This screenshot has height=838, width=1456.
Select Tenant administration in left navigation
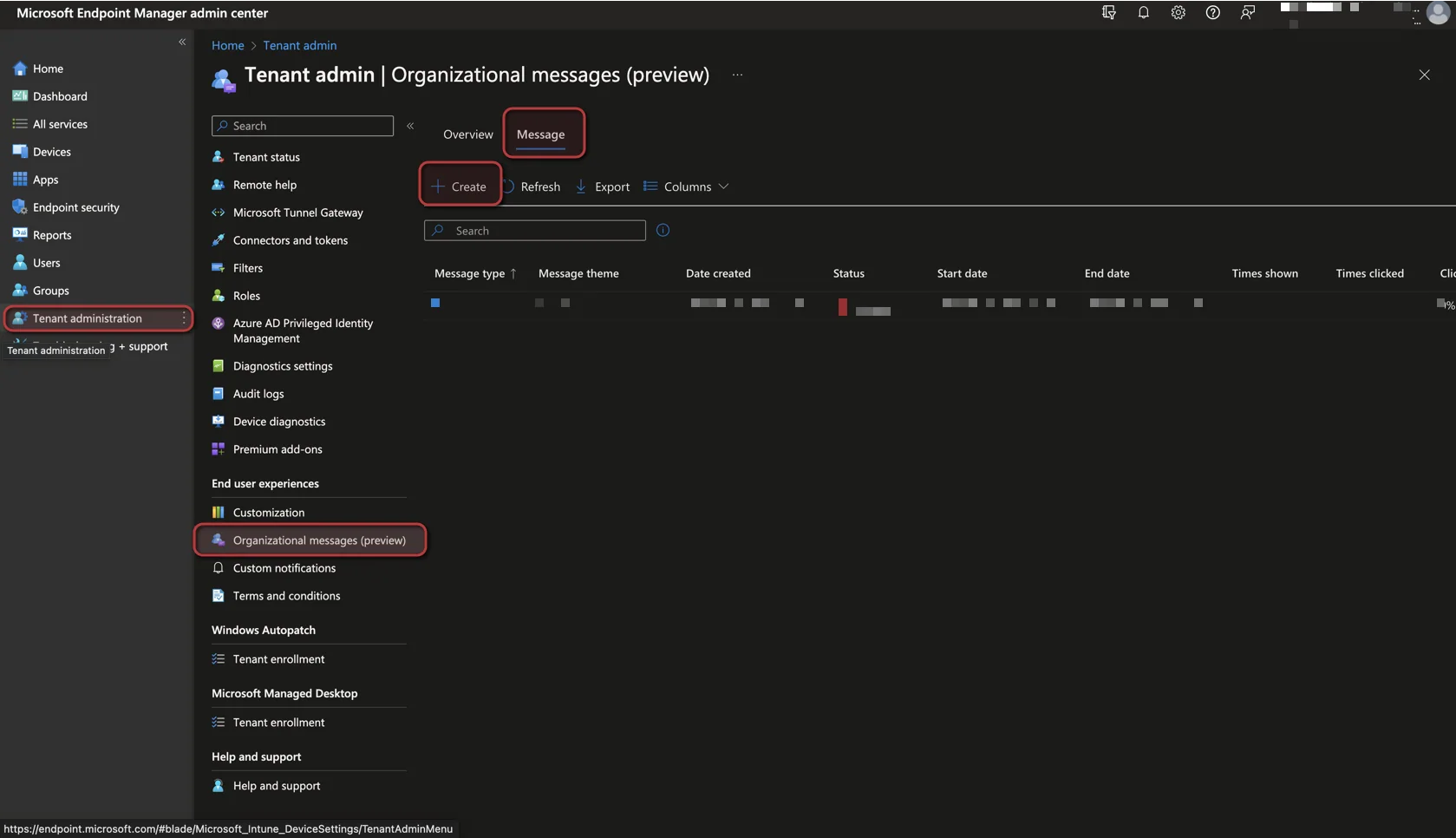[87, 318]
